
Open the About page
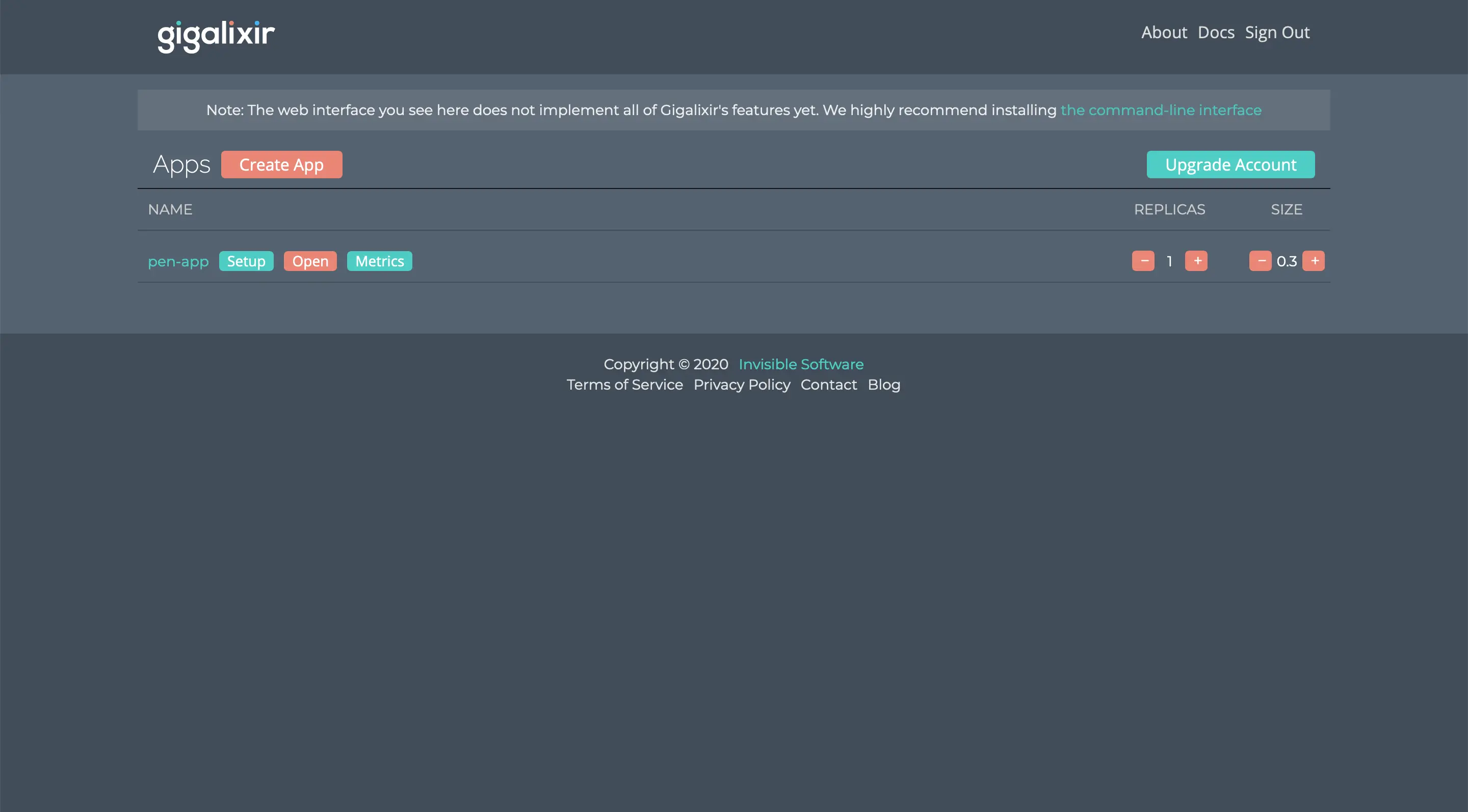pyautogui.click(x=1164, y=33)
